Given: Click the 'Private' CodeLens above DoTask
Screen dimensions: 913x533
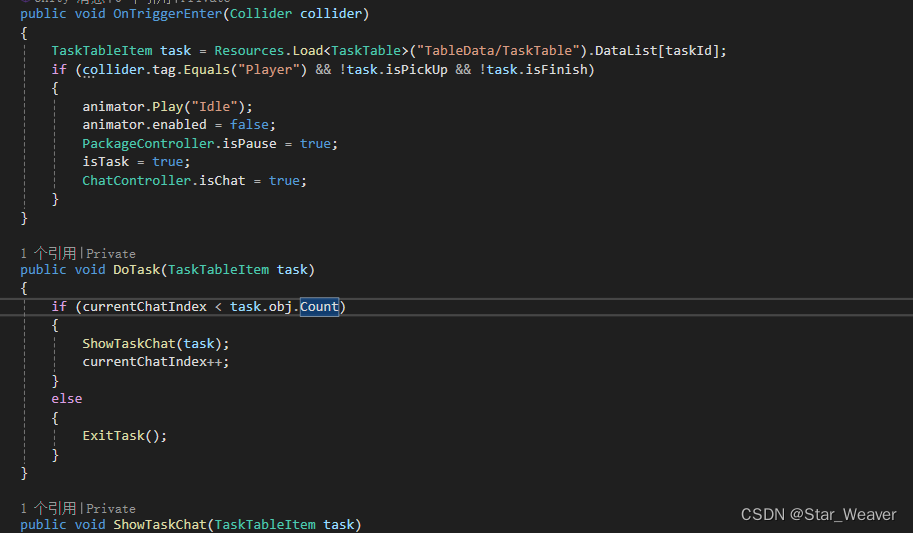Looking at the screenshot, I should (x=111, y=254).
